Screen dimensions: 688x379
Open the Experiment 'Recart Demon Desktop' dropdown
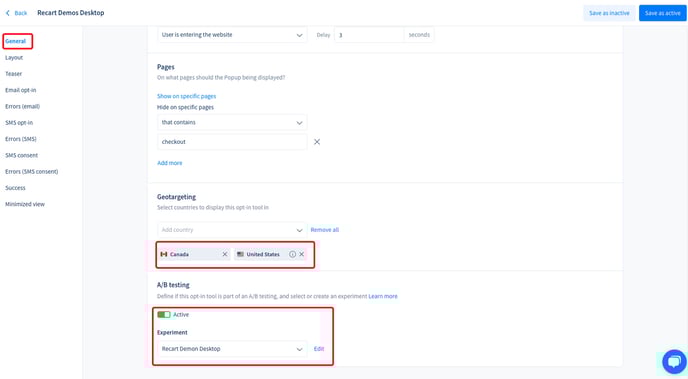(x=232, y=349)
